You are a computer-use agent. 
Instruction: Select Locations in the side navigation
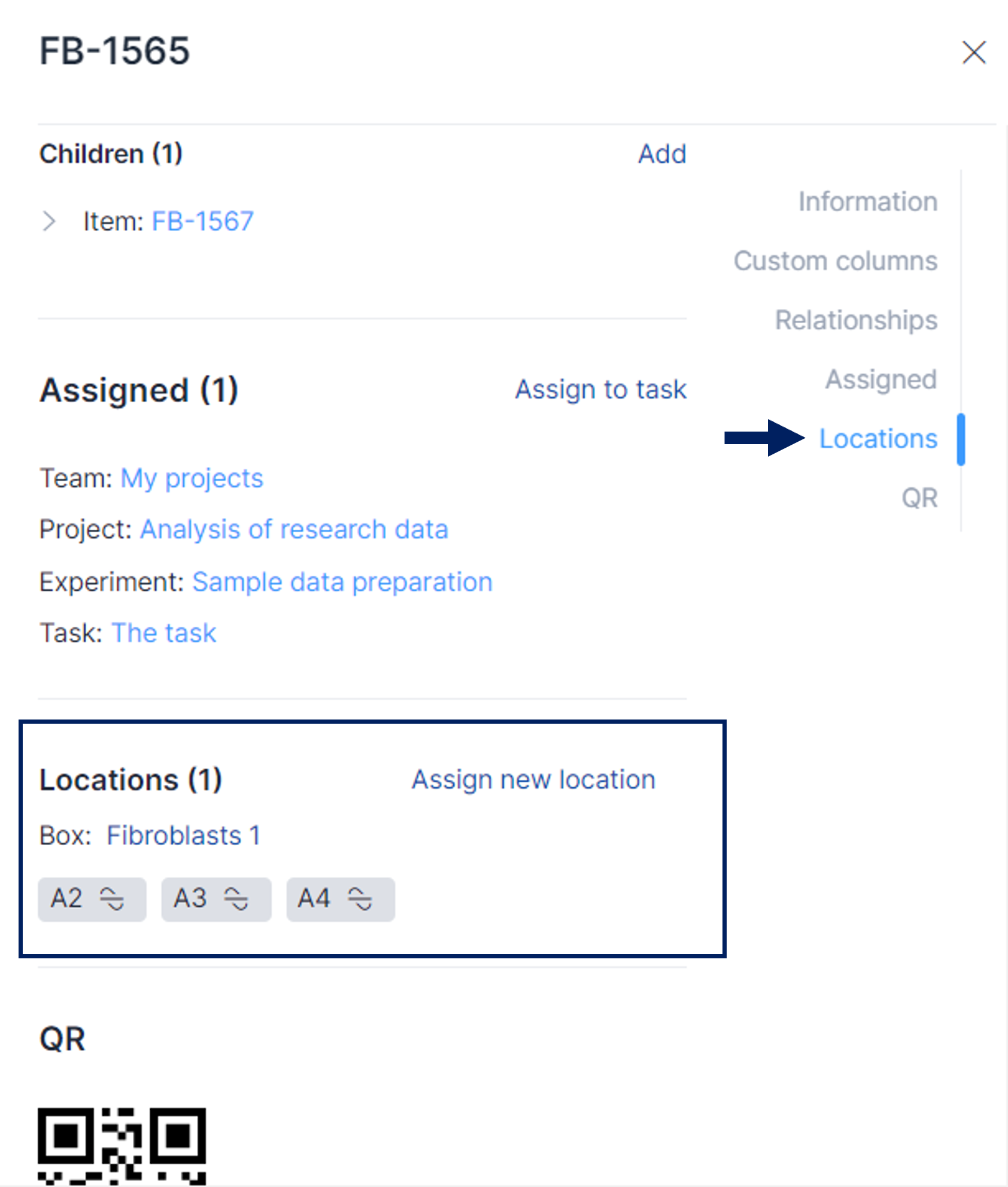878,439
